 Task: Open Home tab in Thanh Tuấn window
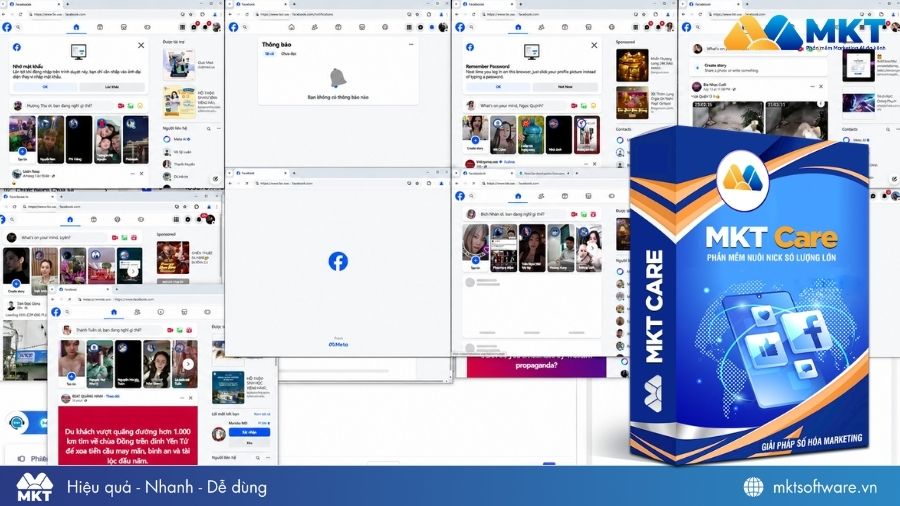(114, 312)
